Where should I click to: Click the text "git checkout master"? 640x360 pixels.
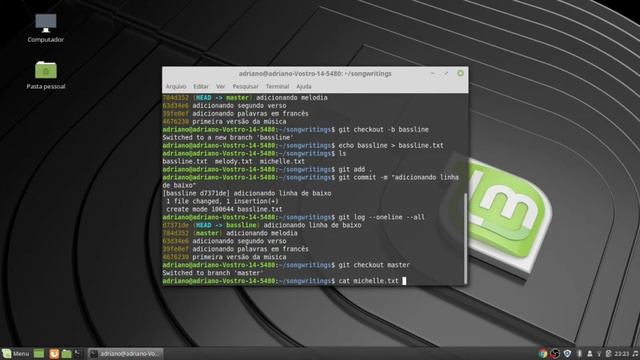point(374,265)
